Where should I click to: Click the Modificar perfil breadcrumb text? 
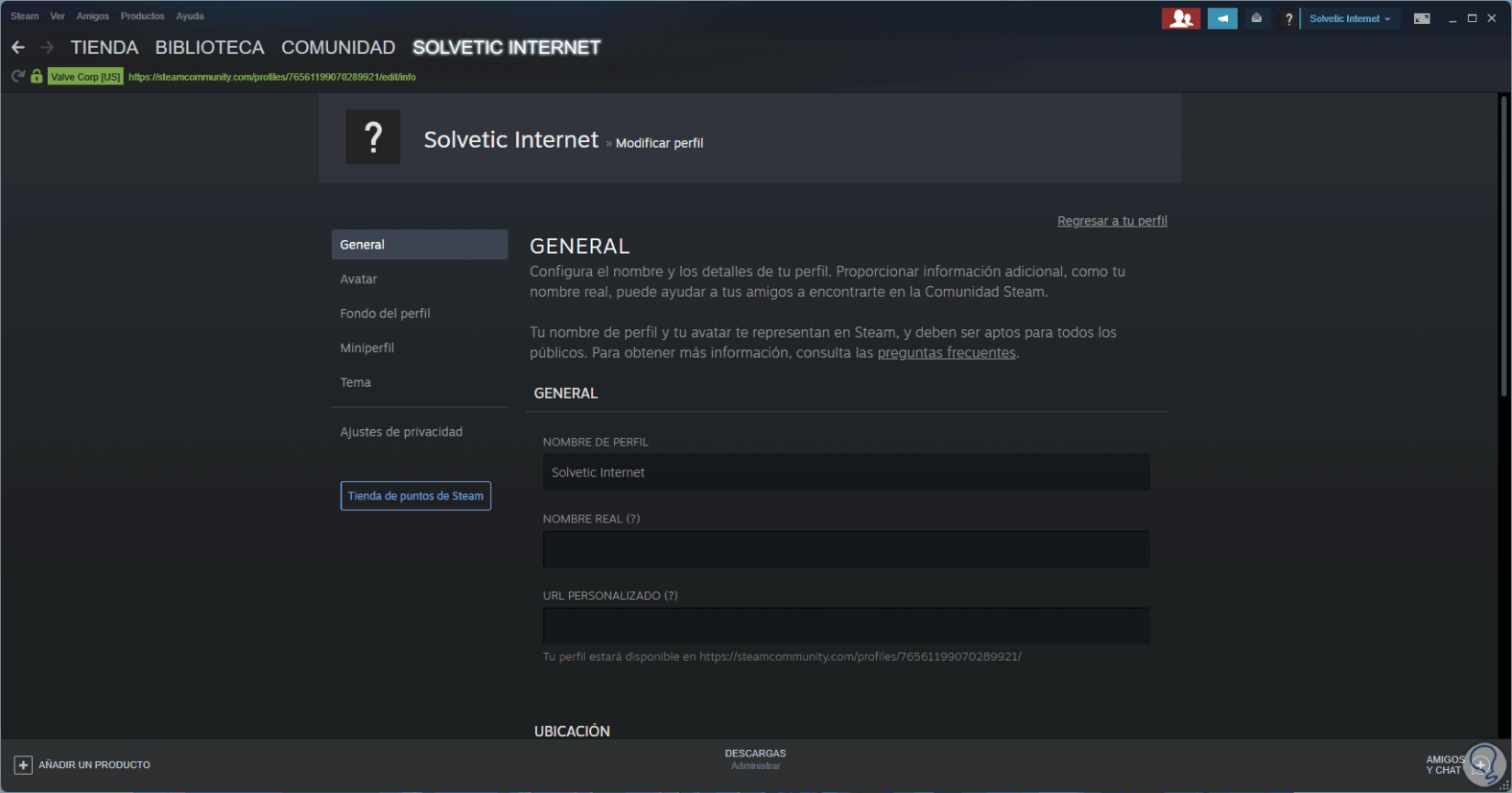(x=660, y=143)
